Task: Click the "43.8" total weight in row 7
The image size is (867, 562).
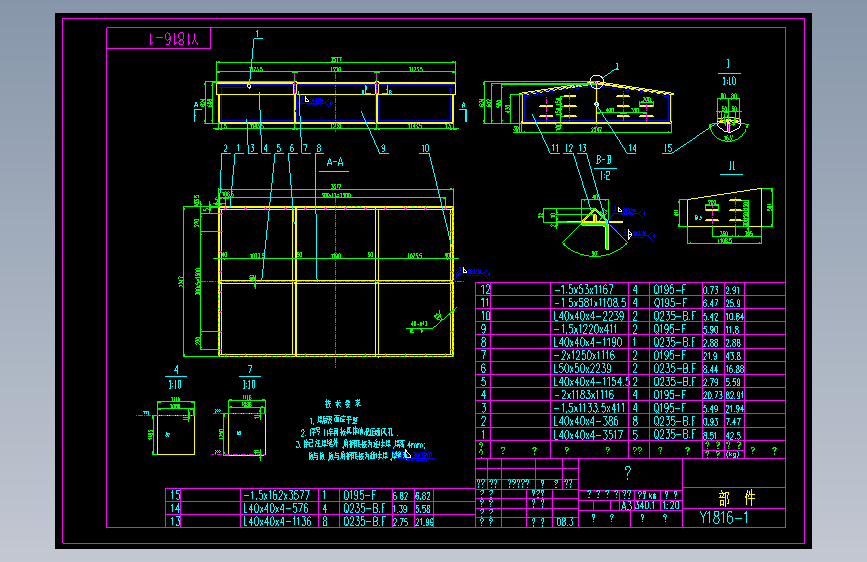Action: [x=733, y=356]
